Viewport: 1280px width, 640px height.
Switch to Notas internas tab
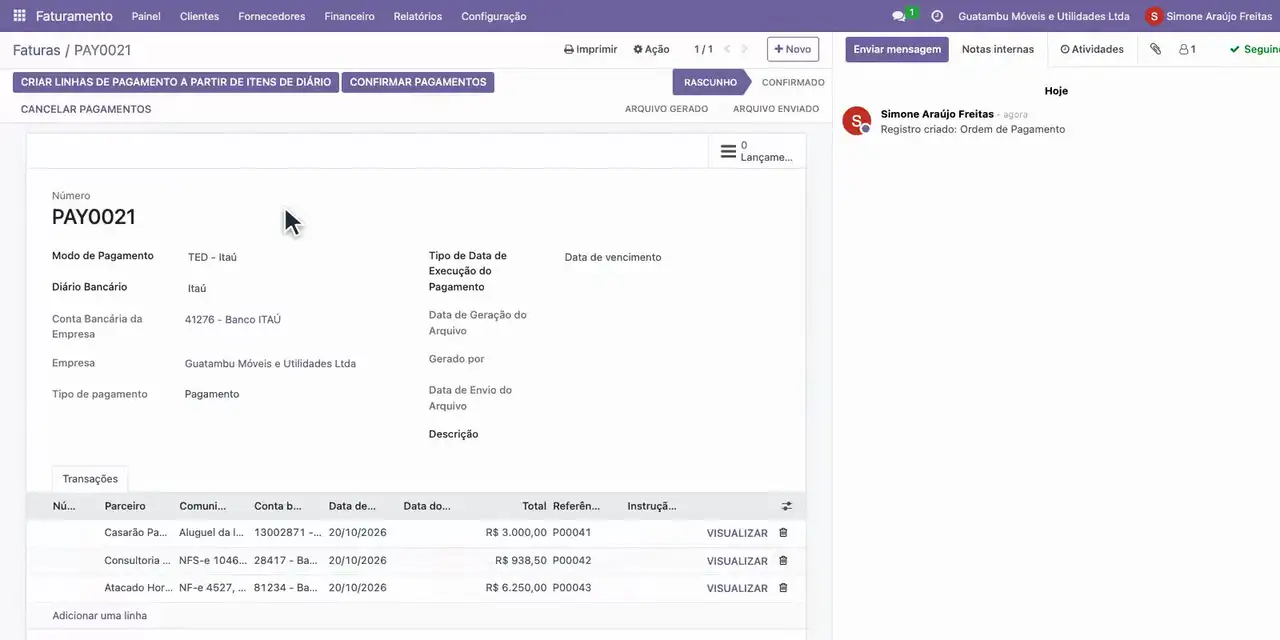998,49
